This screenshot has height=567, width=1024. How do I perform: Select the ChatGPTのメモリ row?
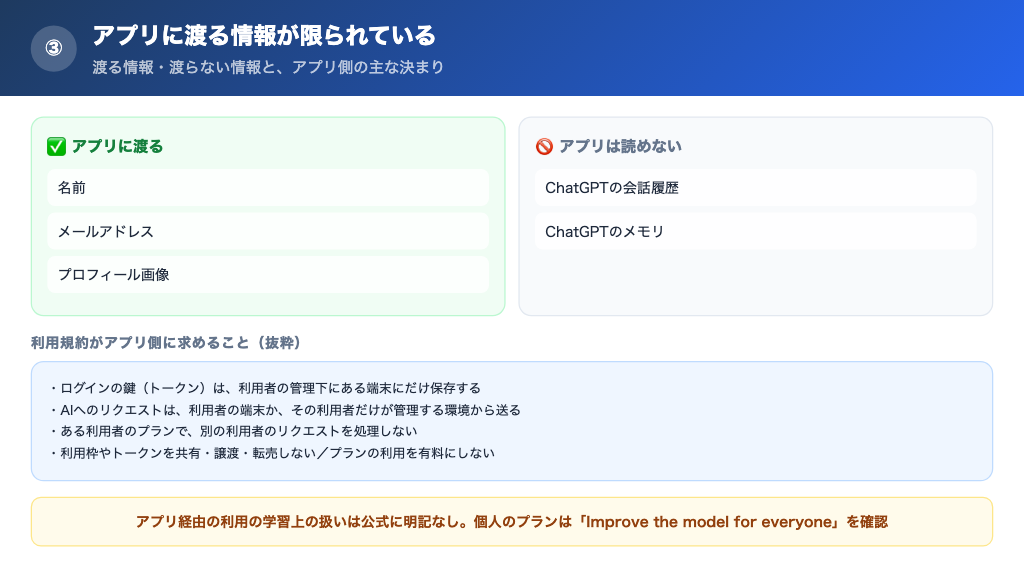tap(756, 231)
